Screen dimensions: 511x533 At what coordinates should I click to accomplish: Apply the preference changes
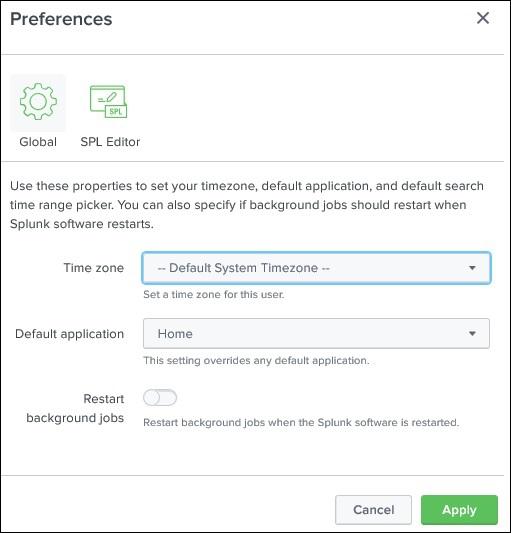pos(459,510)
